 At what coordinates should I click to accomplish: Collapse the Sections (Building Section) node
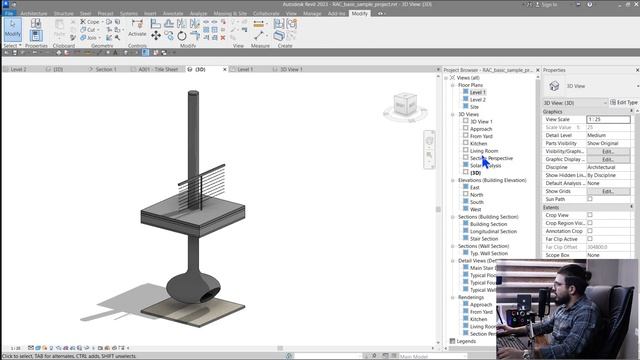[x=453, y=217]
